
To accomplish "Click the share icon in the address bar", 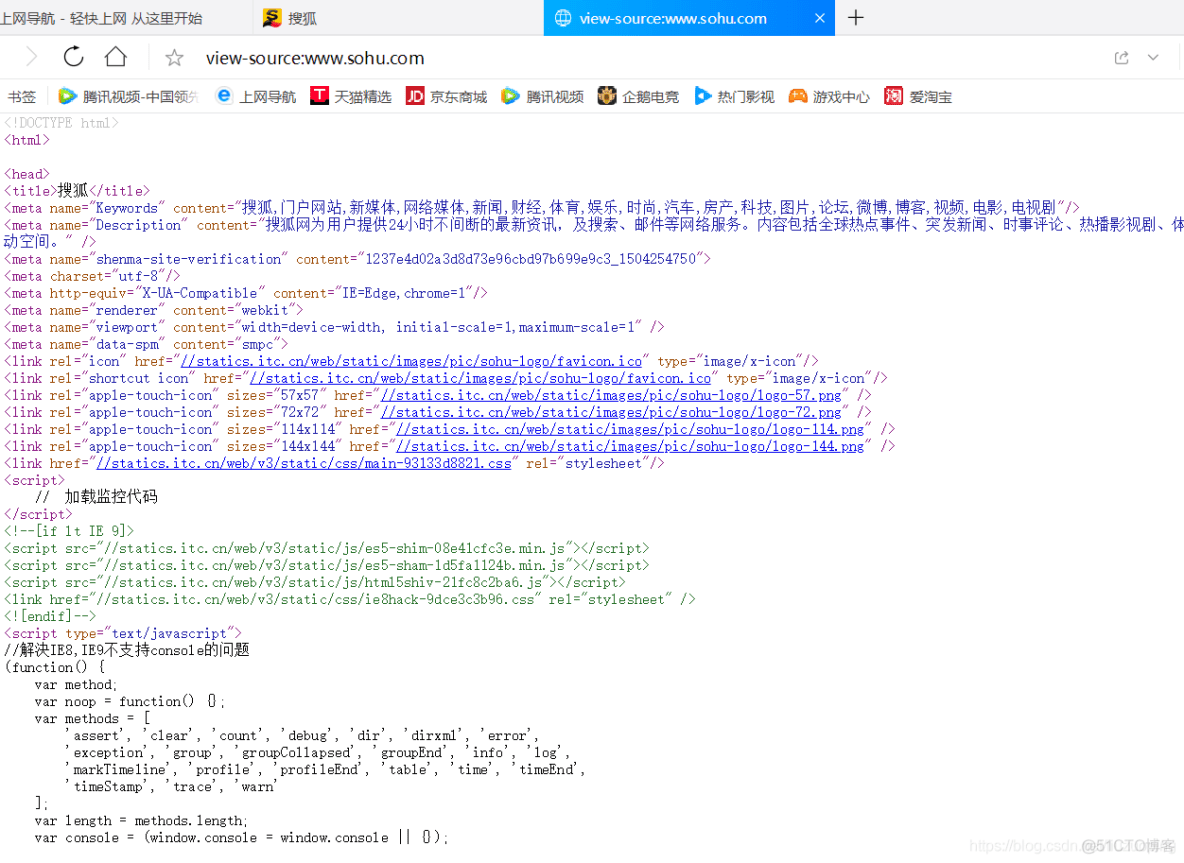I will coord(1121,57).
